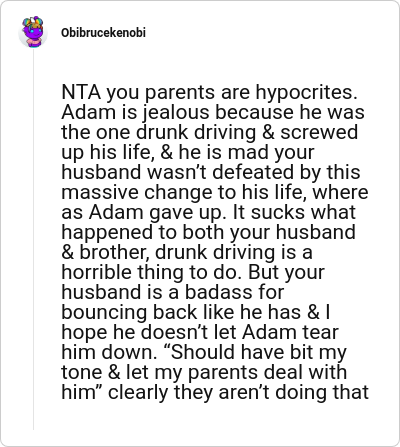Select the line "the one drunk driving & screwed"

click(209, 132)
